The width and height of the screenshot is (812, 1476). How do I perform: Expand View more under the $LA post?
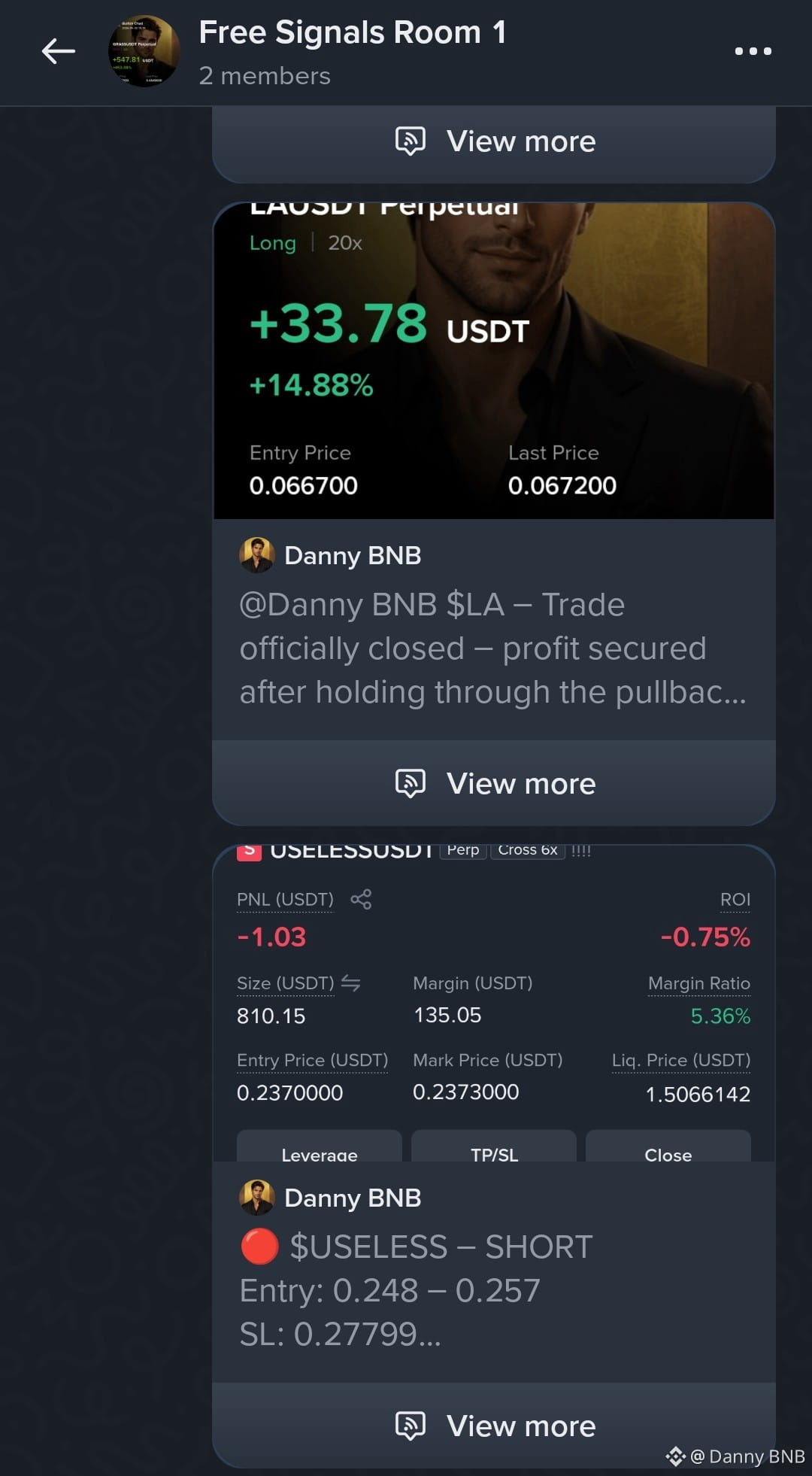(x=494, y=783)
